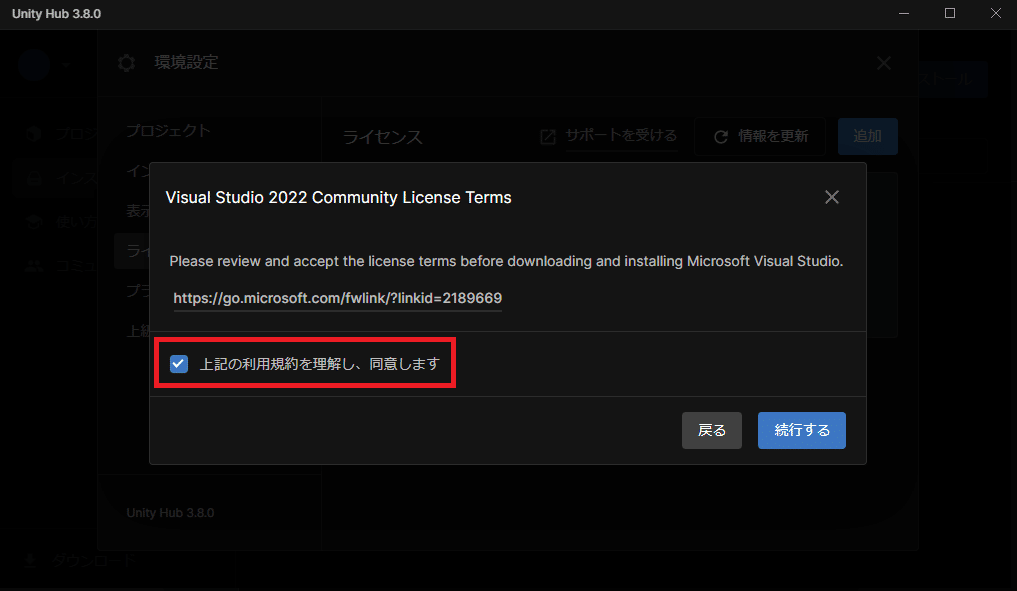The width and height of the screenshot is (1017, 591).
Task: Click the 戻る button to go back
Action: pos(711,430)
